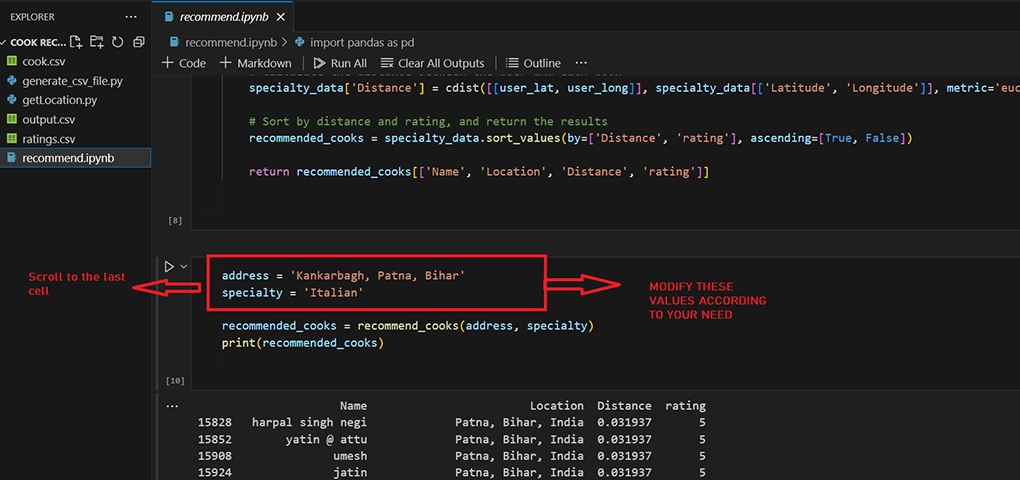Open notebook toolbar more actions ellipsis
The image size is (1020, 480).
click(582, 63)
